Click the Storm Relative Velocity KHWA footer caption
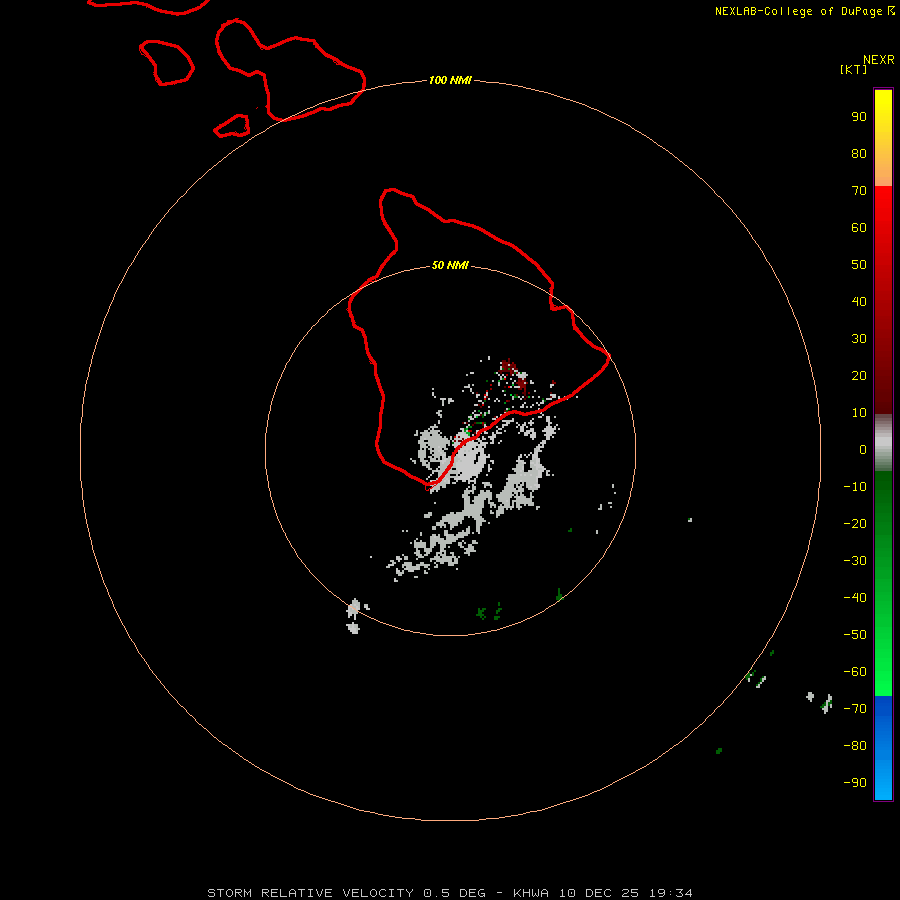This screenshot has height=900, width=900. click(x=450, y=893)
